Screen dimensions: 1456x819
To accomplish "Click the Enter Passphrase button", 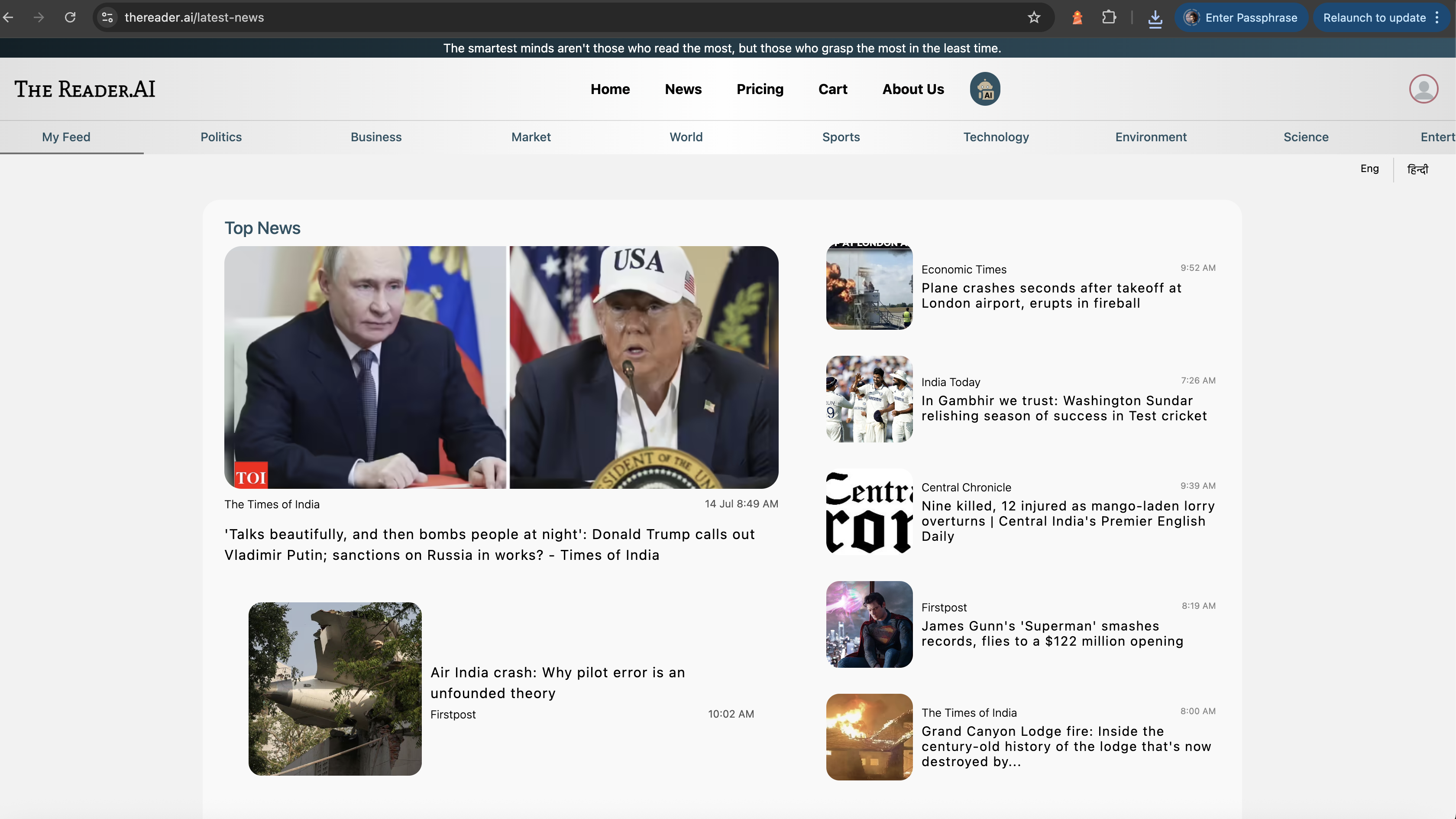I will click(x=1241, y=17).
